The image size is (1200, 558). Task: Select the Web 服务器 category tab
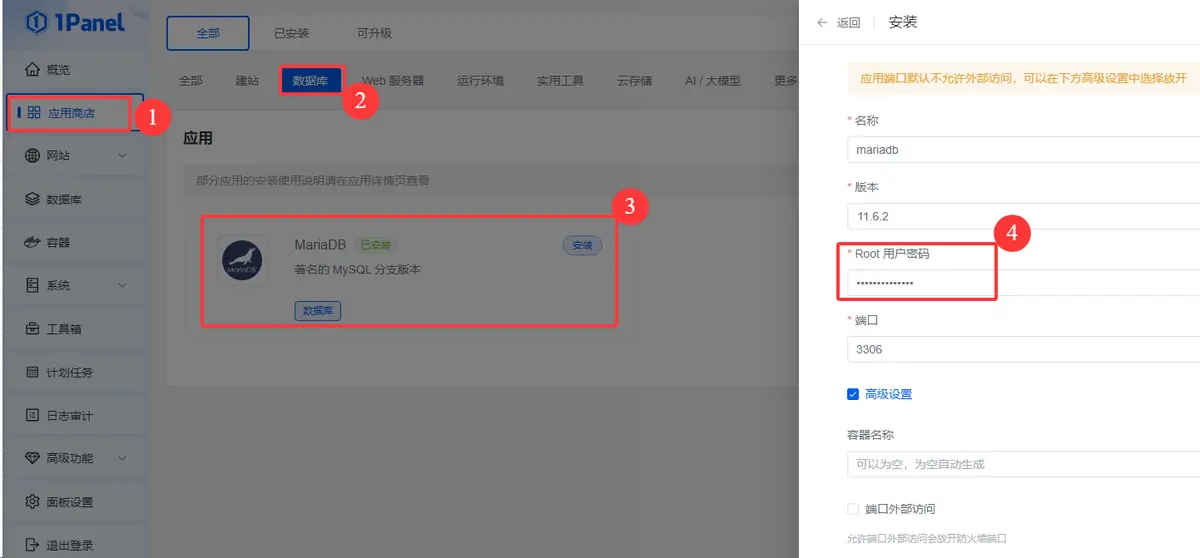tap(392, 81)
